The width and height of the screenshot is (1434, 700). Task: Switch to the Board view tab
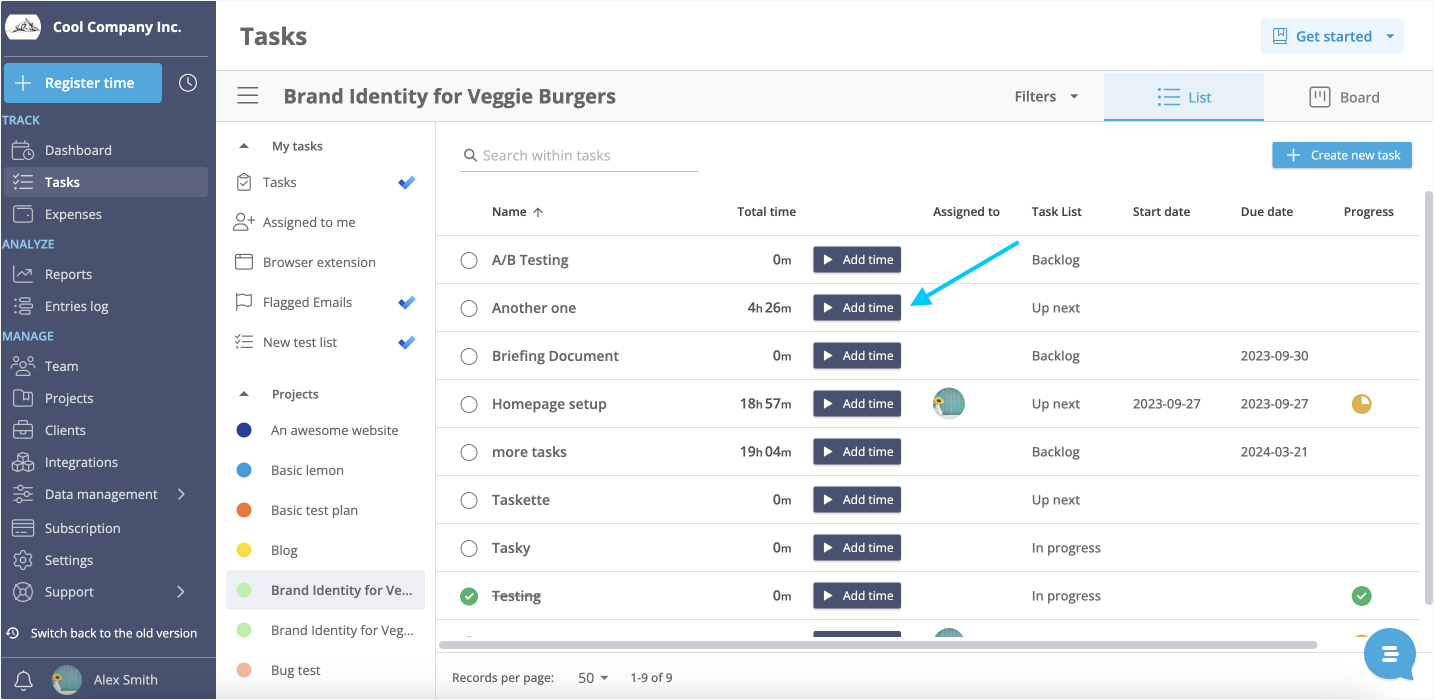tap(1344, 97)
